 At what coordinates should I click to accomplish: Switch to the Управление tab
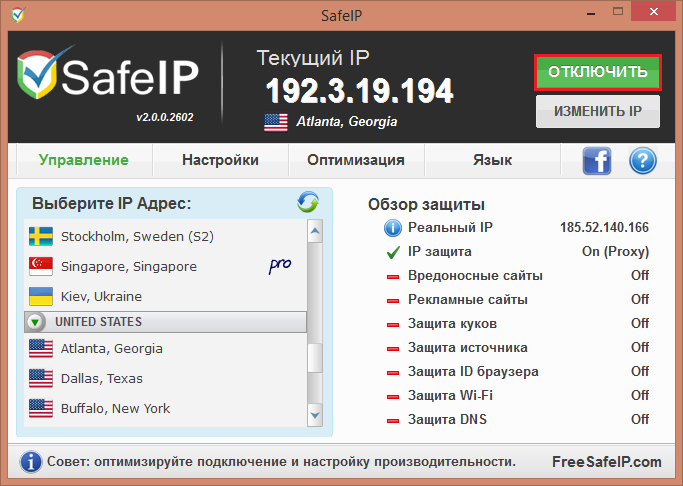(x=84, y=160)
